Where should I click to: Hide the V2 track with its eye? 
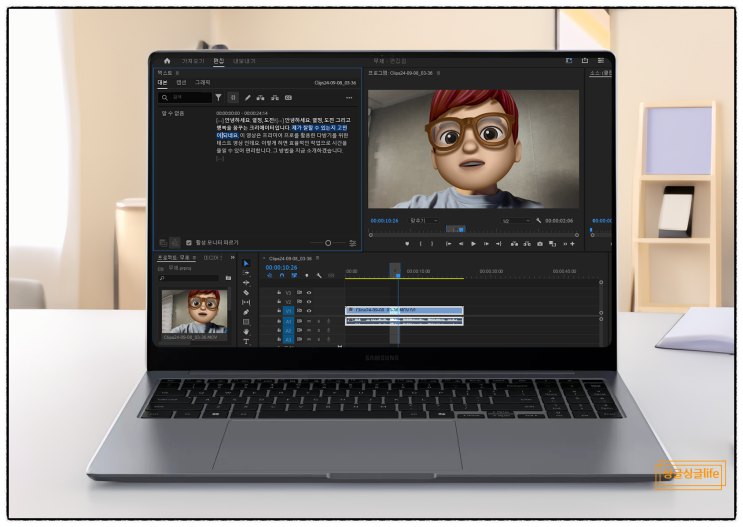point(309,301)
